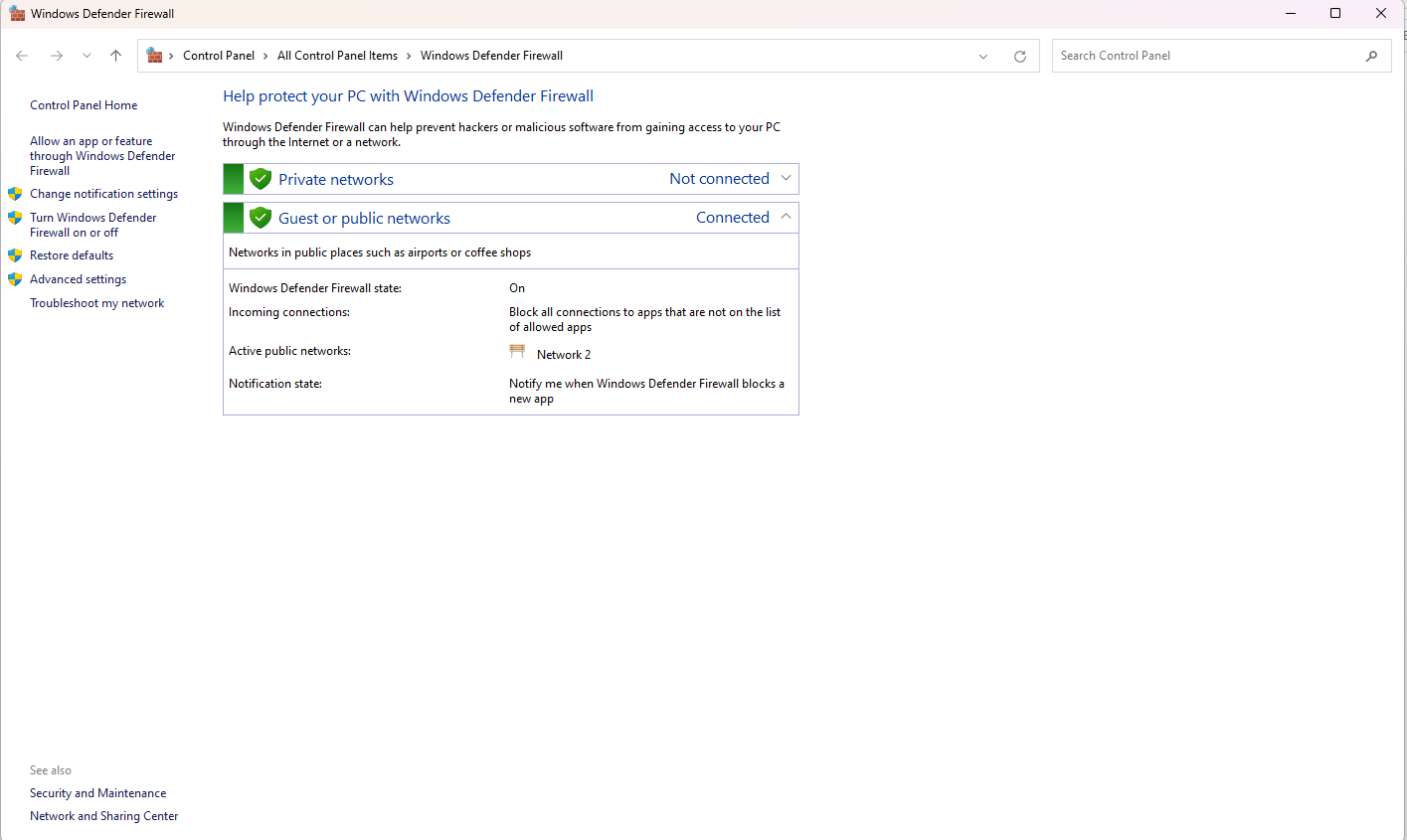Go to Control Panel breadcrumb
The width and height of the screenshot is (1407, 840).
pyautogui.click(x=219, y=56)
